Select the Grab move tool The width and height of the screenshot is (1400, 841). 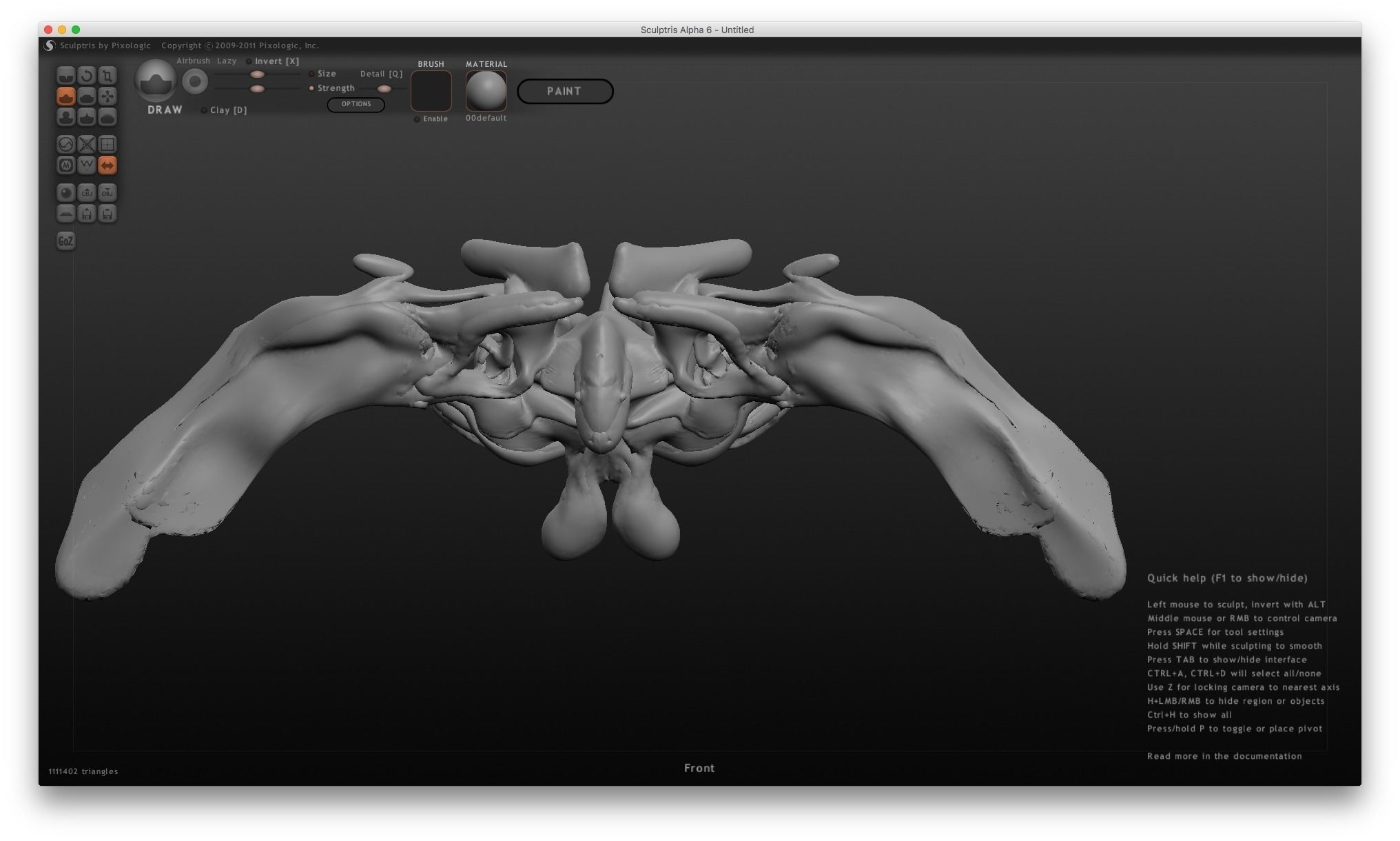pyautogui.click(x=107, y=97)
